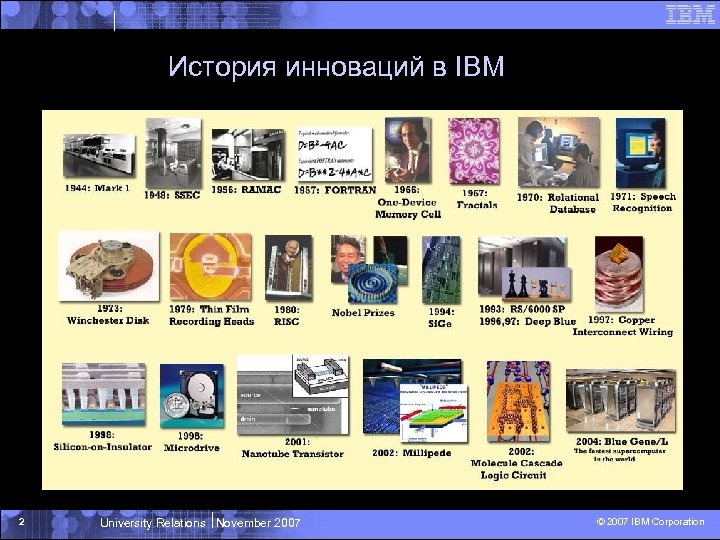
Task: Click the One-Device Memory Cell portrait
Action: pos(408,150)
